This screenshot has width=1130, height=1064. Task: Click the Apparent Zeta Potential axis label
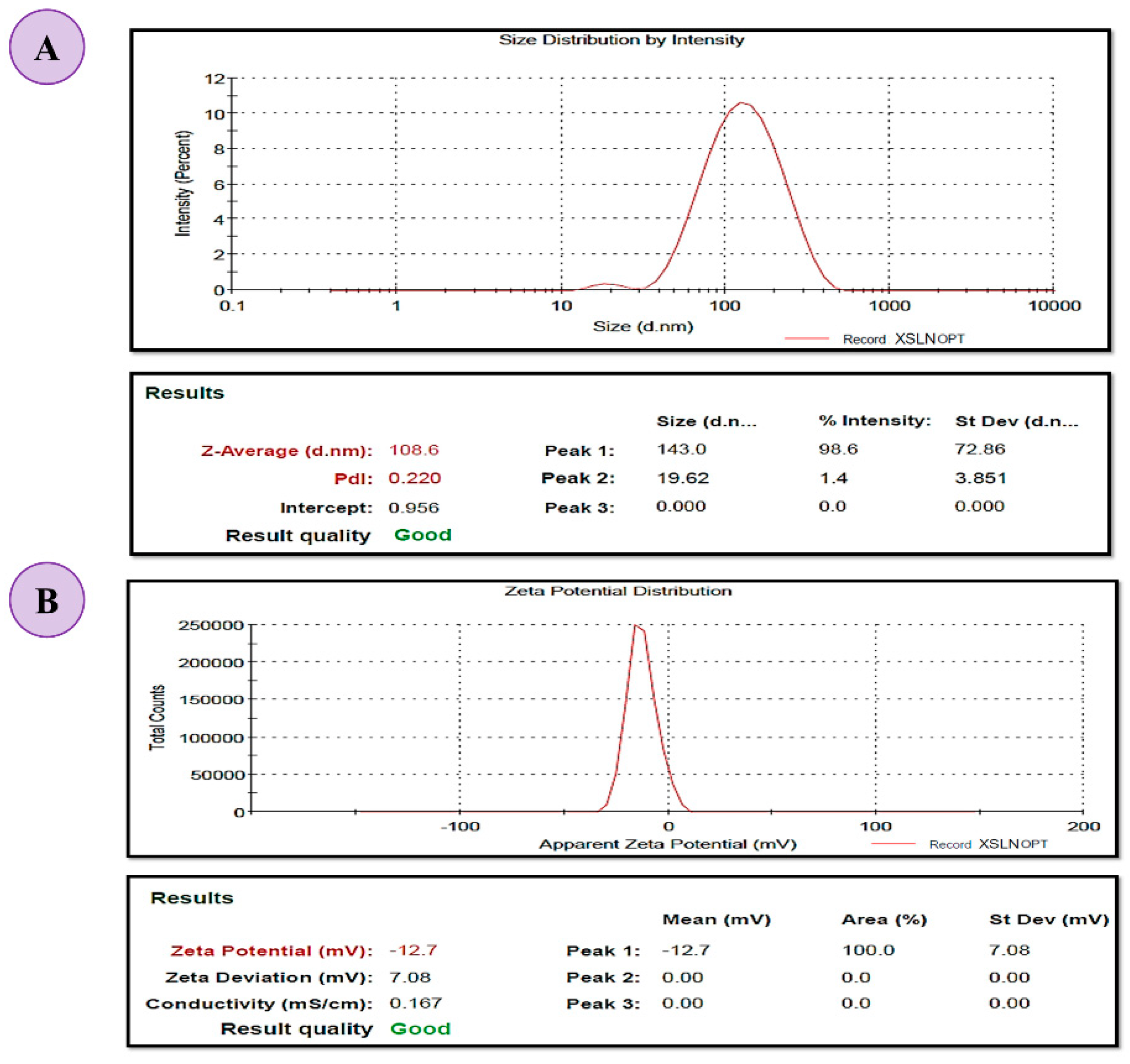[667, 844]
